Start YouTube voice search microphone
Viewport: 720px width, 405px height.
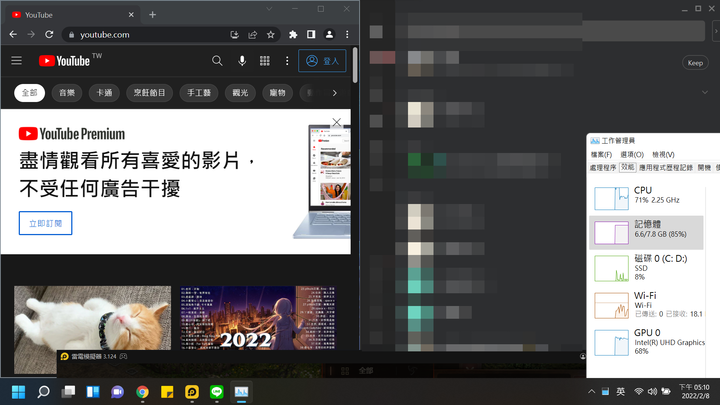tap(242, 61)
